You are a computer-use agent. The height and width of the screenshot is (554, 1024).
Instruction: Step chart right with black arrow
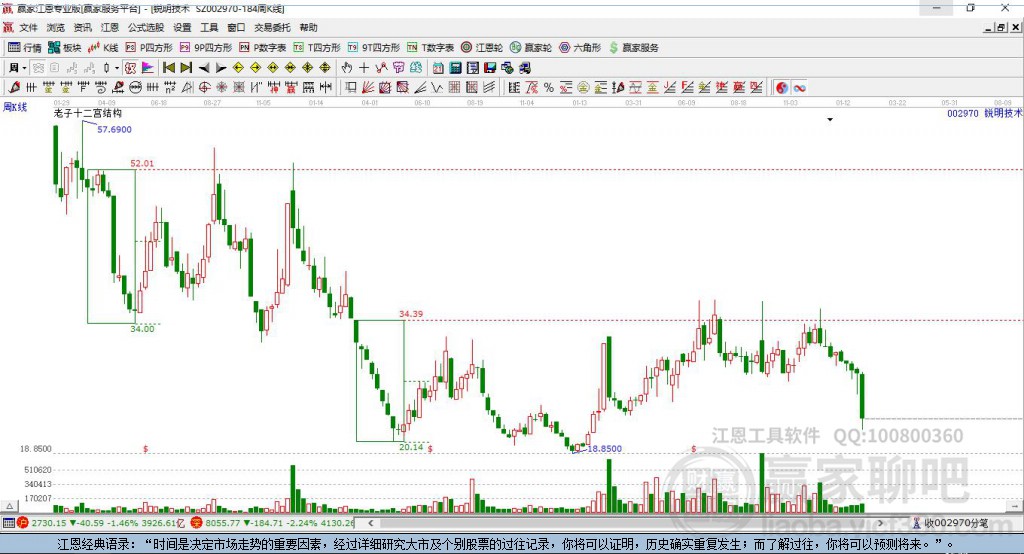[221, 68]
